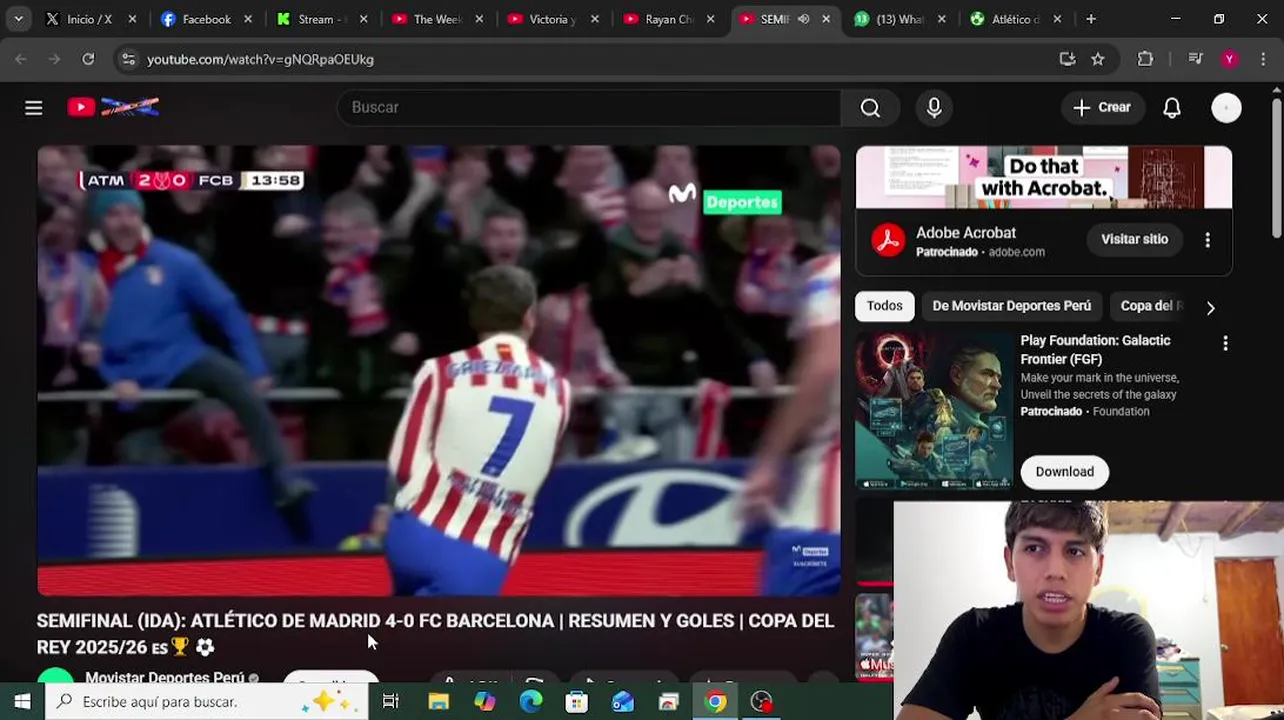Mute the tab audio speaker icon
Viewport: 1284px width, 720px height.
[803, 19]
